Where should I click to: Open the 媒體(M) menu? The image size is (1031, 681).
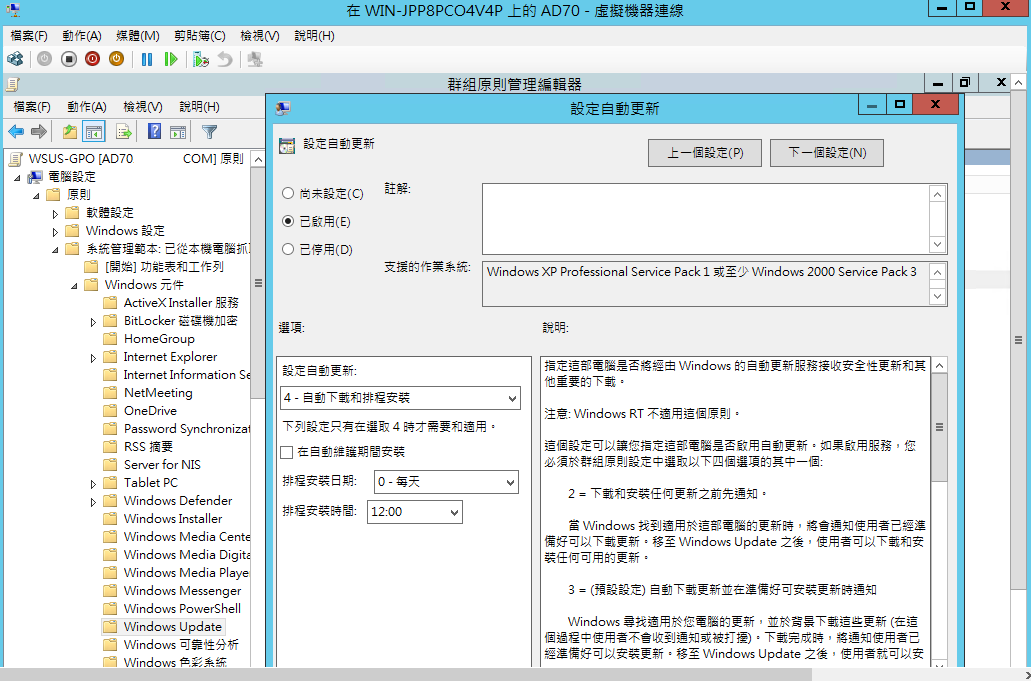(x=137, y=35)
